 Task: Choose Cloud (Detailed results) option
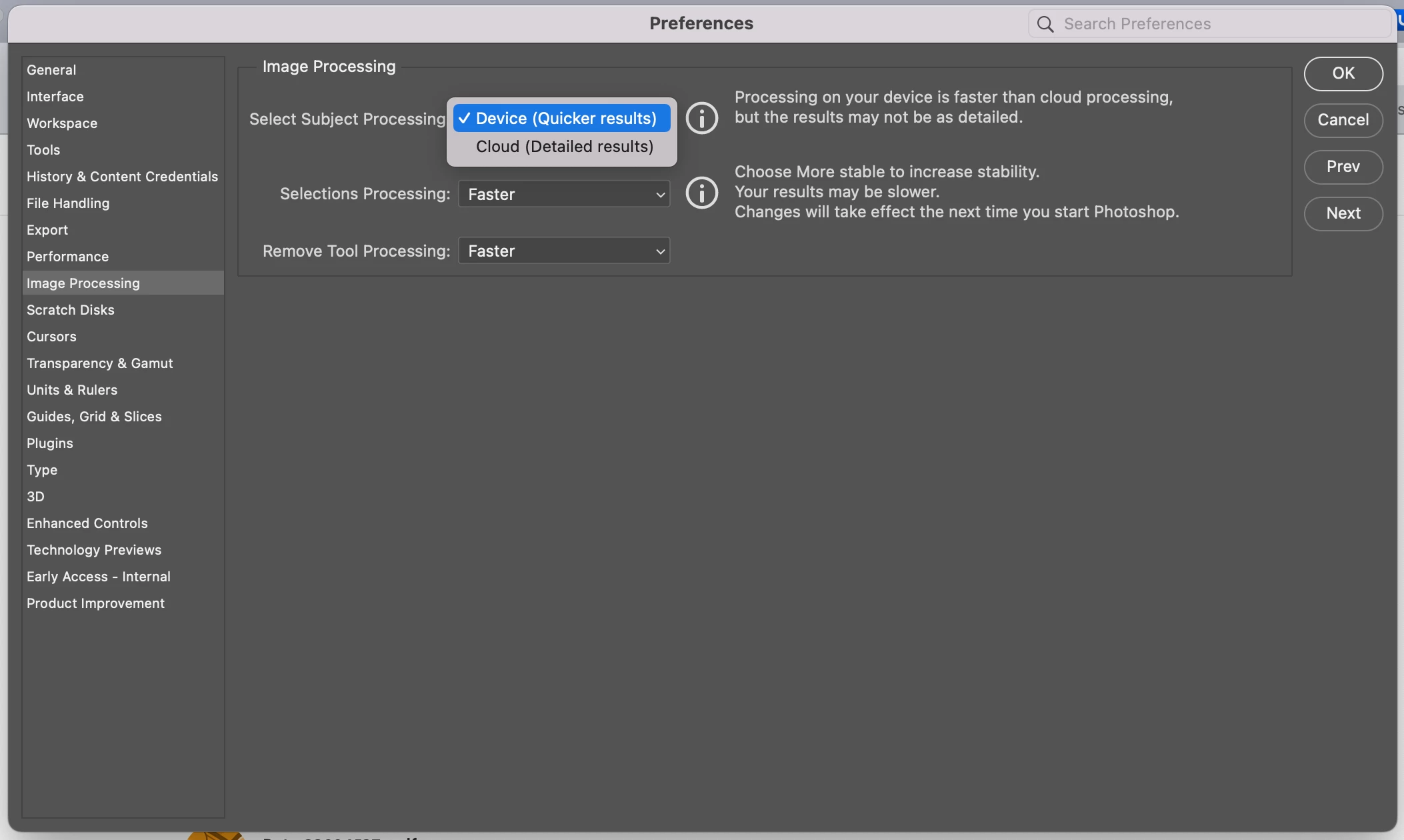click(x=564, y=147)
